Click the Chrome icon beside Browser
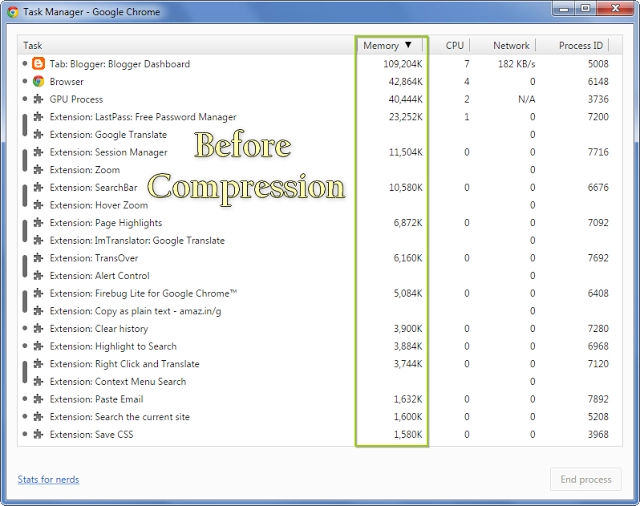 point(38,81)
